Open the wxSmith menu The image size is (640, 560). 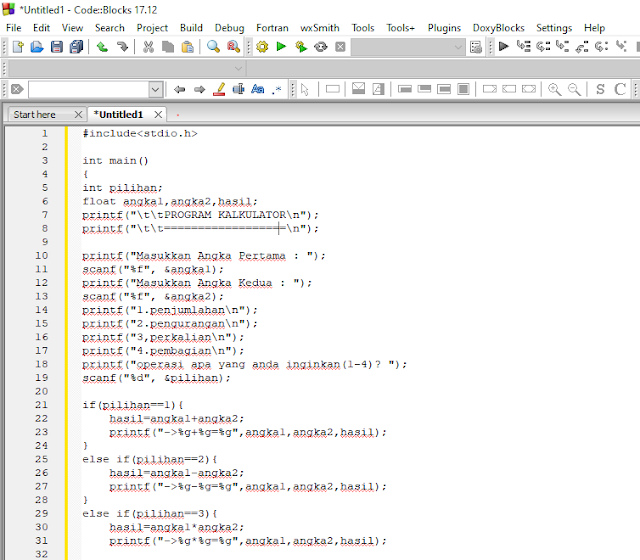pyautogui.click(x=320, y=28)
